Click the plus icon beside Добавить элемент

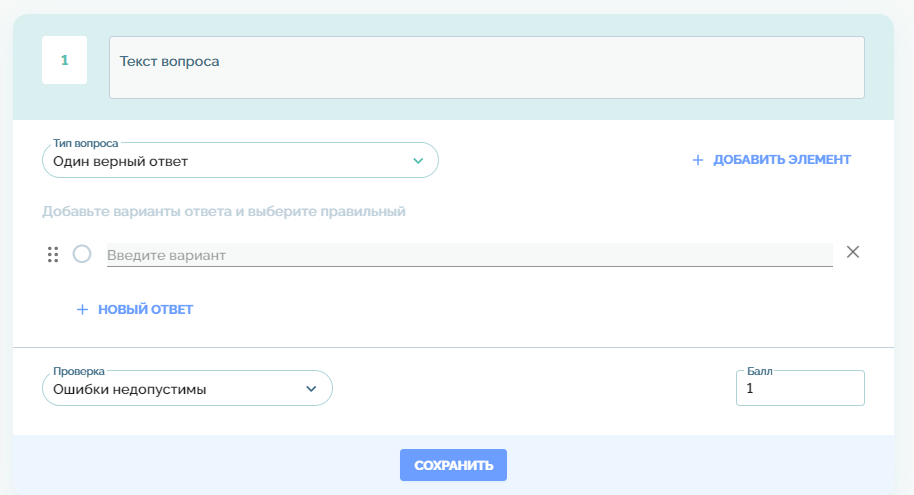698,160
